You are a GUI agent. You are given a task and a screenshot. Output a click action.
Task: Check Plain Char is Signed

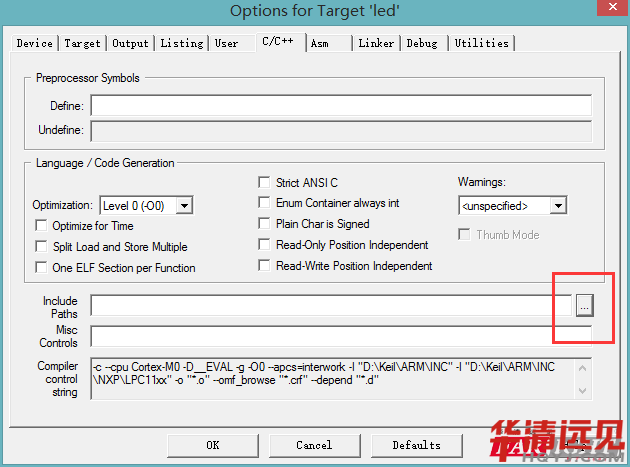265,225
